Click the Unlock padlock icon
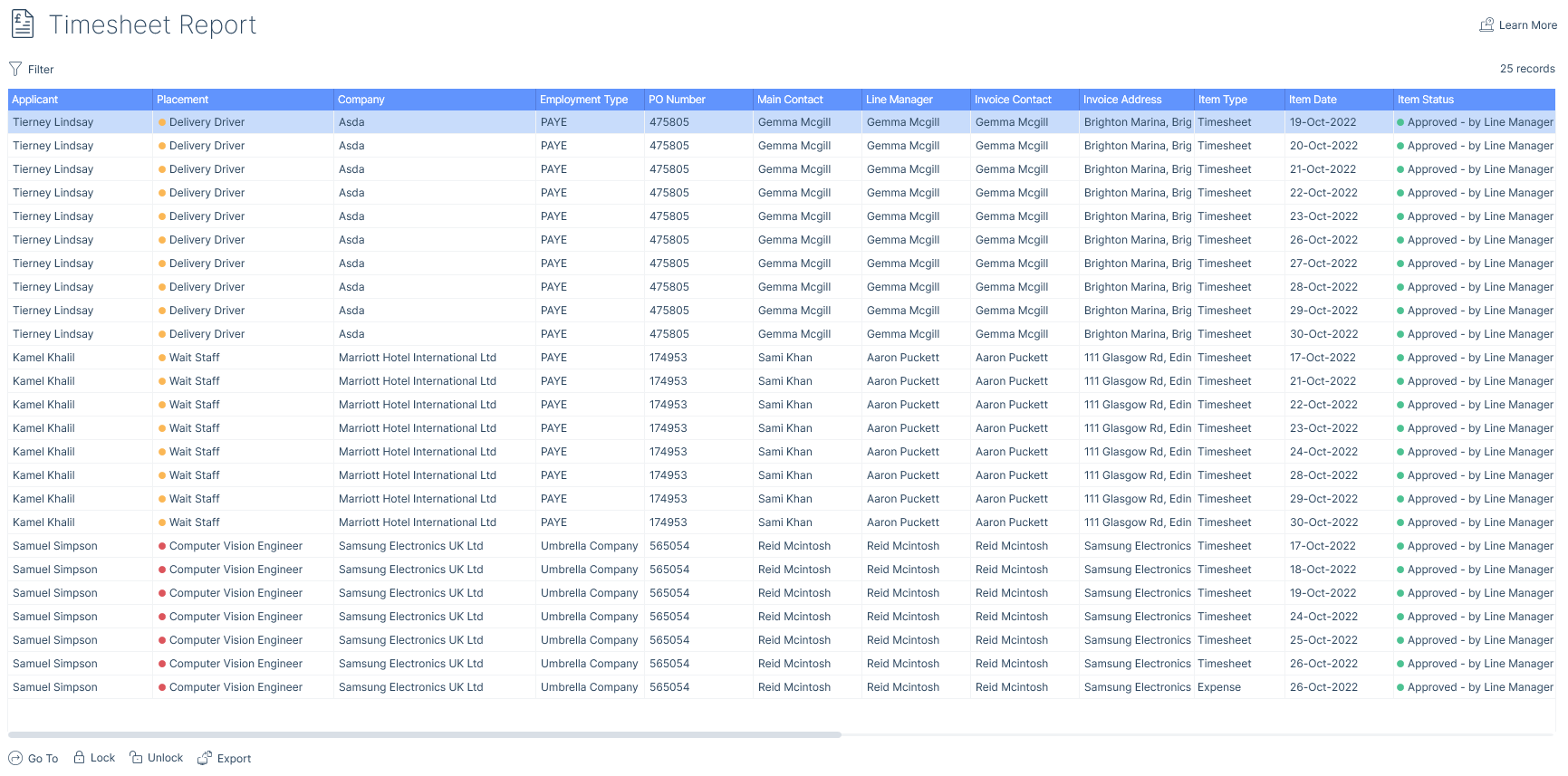Viewport: 1568px width, 776px height. 136,757
